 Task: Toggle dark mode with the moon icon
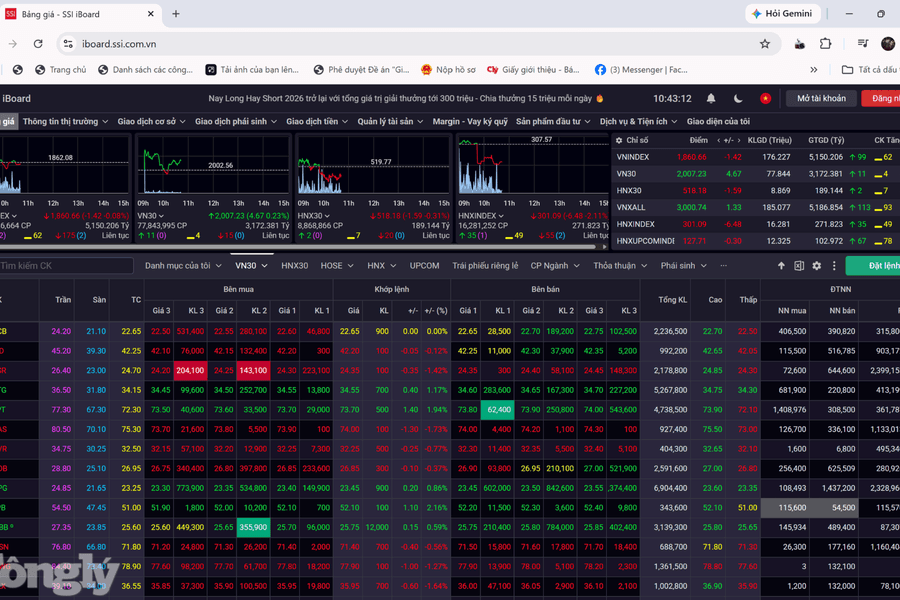click(738, 99)
